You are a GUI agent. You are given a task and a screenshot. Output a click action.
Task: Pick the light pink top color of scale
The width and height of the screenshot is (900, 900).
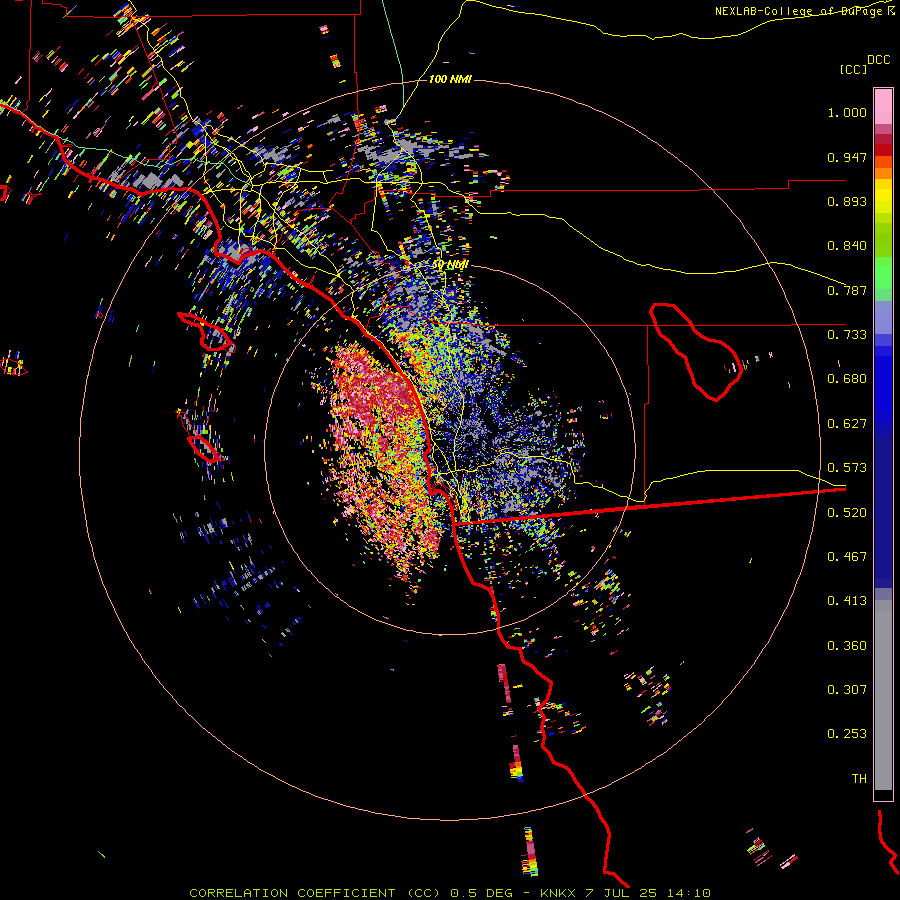[883, 106]
